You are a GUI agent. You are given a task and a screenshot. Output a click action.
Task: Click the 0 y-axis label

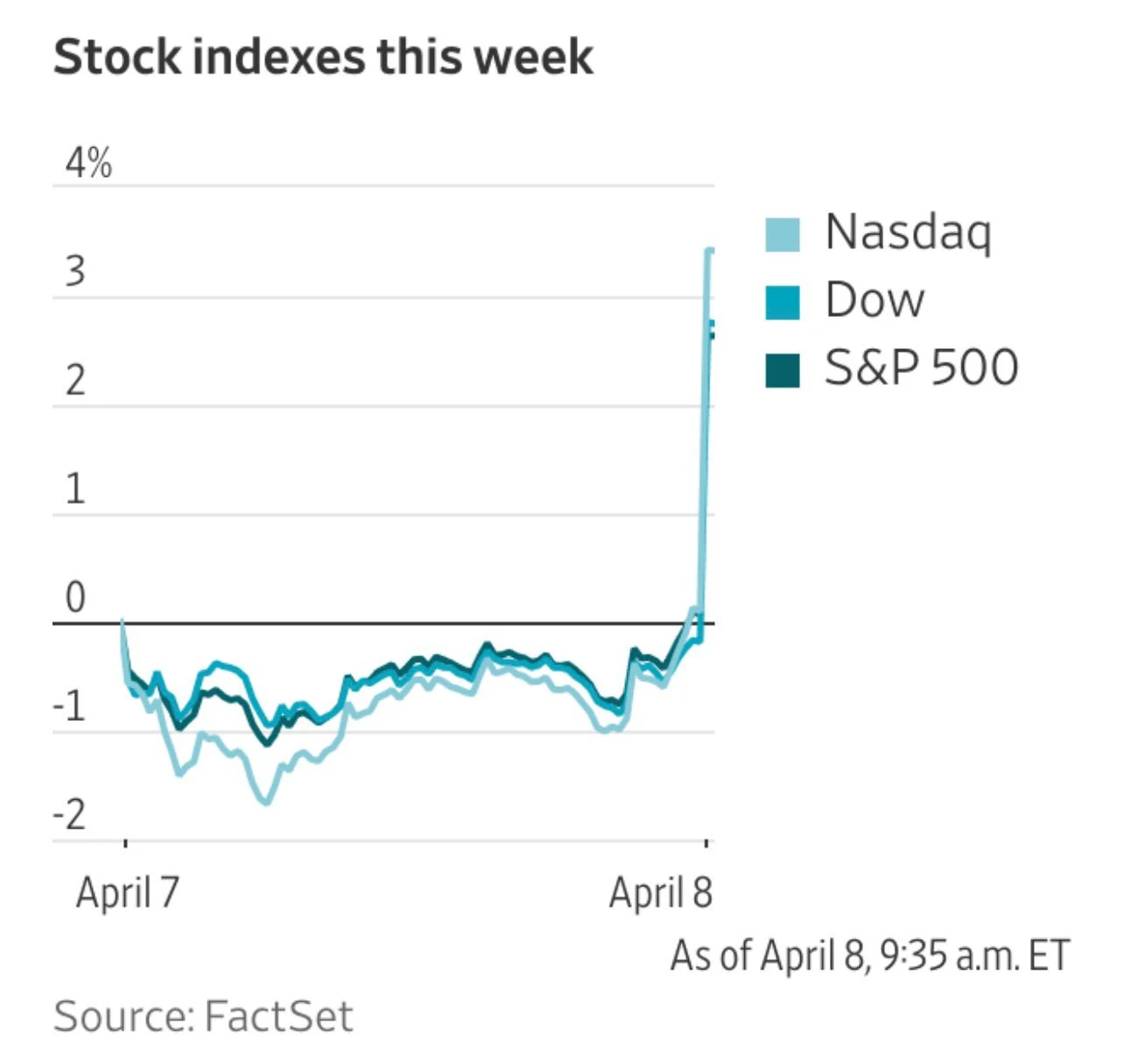coord(75,598)
